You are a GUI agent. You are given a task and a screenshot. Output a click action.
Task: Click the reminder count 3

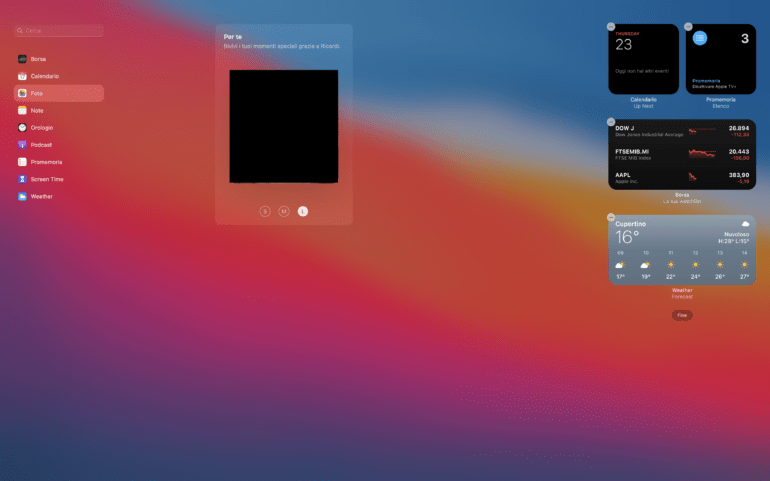click(745, 39)
